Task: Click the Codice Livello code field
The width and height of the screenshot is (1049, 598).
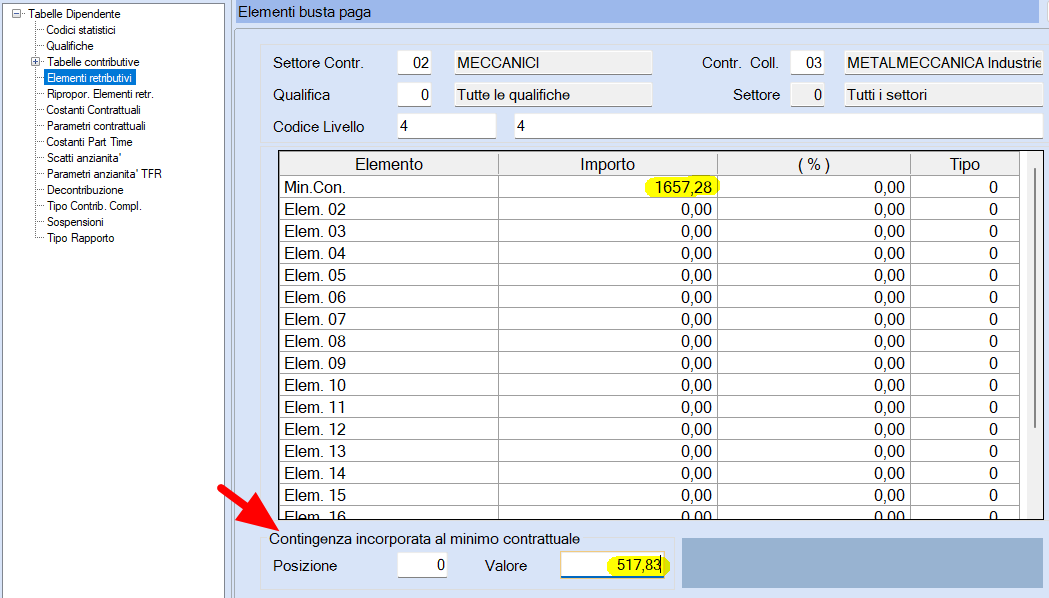Action: (447, 126)
